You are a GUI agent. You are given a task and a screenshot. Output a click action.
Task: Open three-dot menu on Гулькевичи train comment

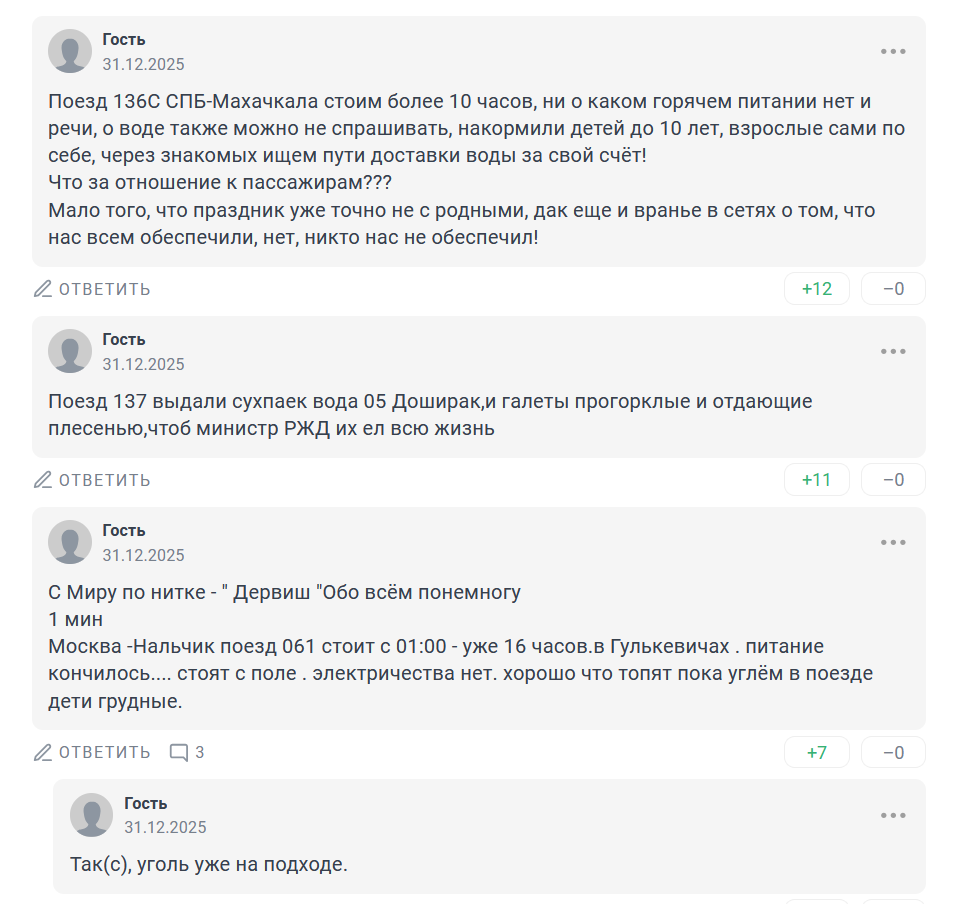point(893,543)
